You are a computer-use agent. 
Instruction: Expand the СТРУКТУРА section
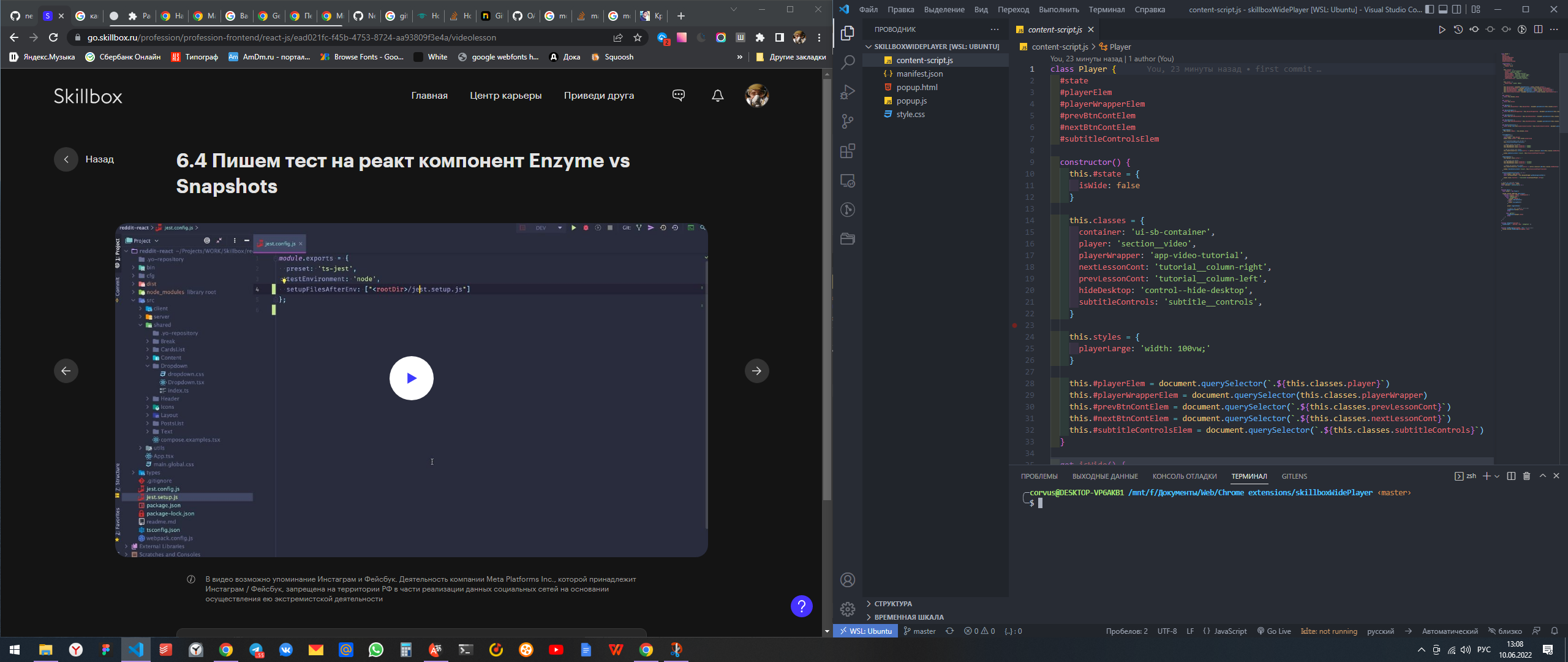pyautogui.click(x=893, y=604)
